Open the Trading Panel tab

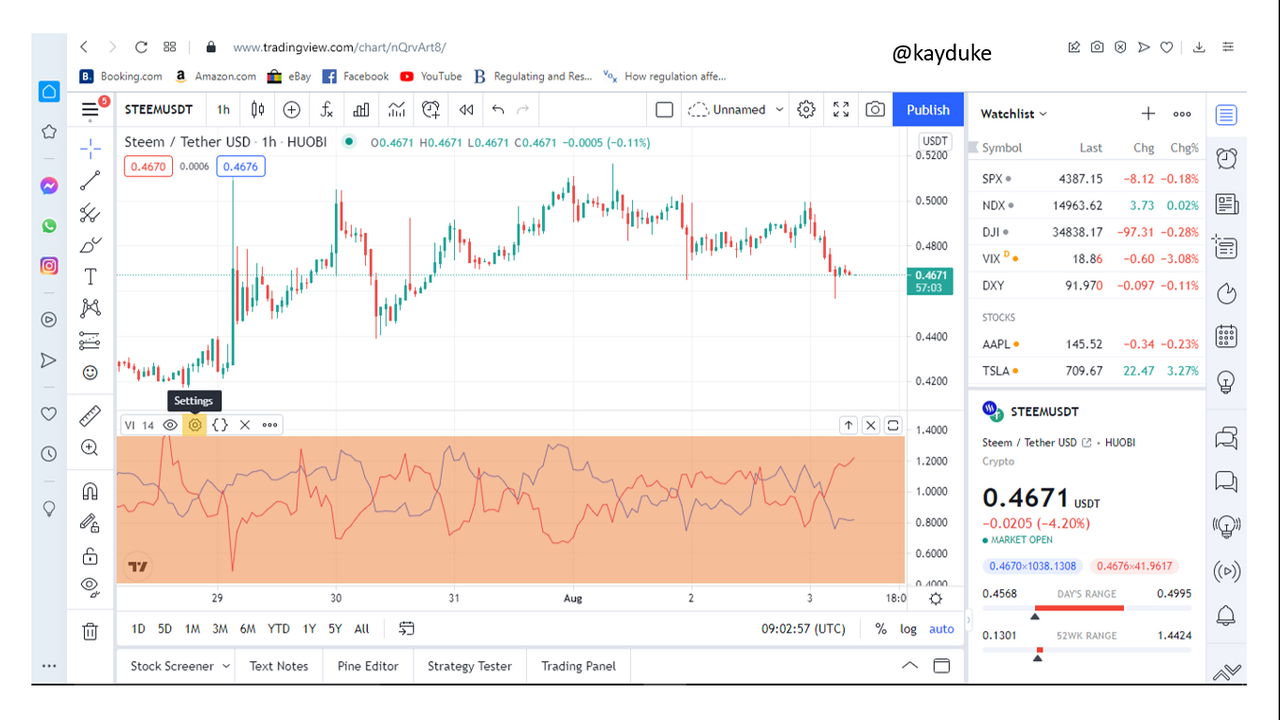point(579,666)
